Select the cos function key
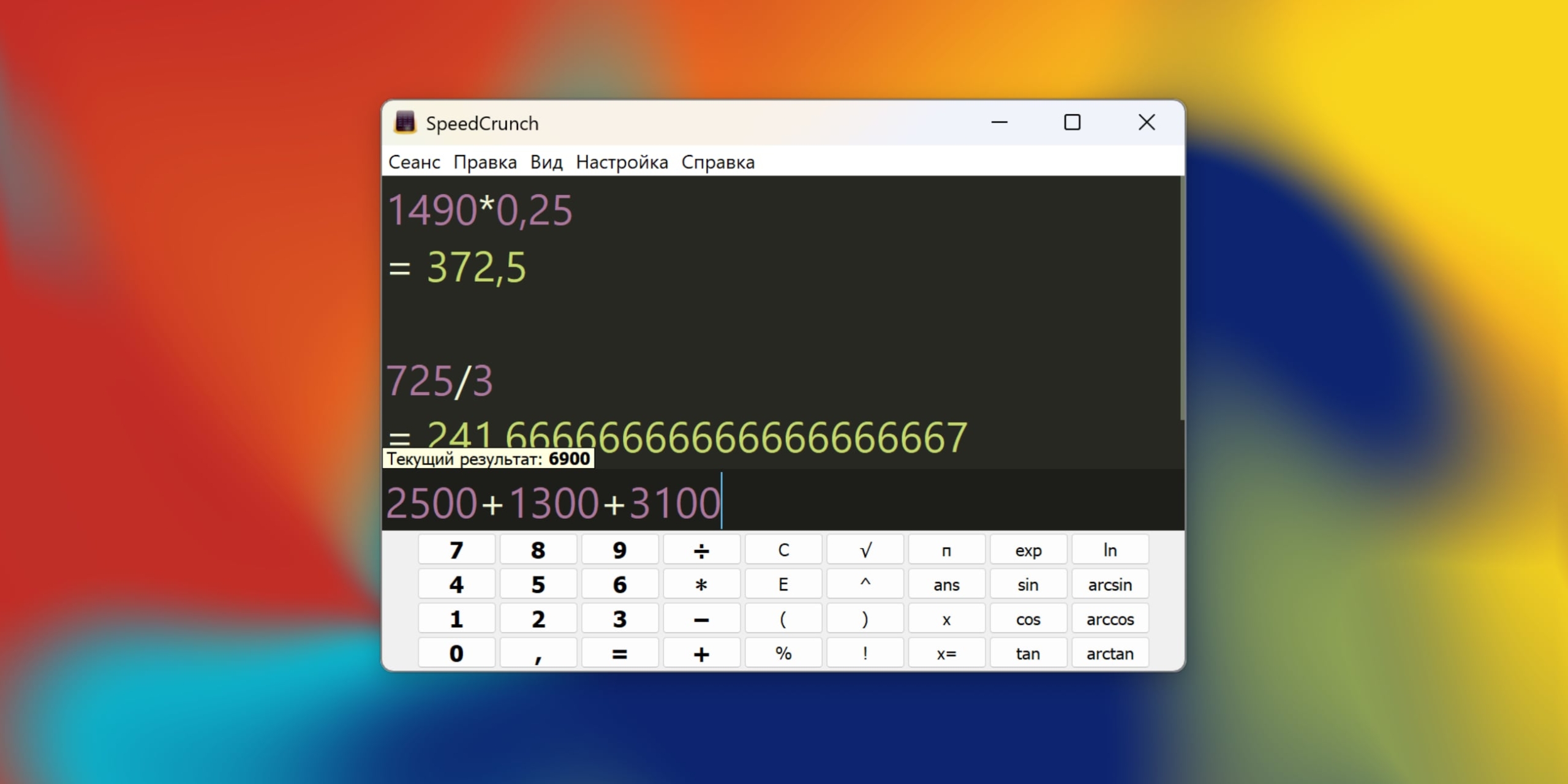The height and width of the screenshot is (784, 1568). pyautogui.click(x=1027, y=619)
